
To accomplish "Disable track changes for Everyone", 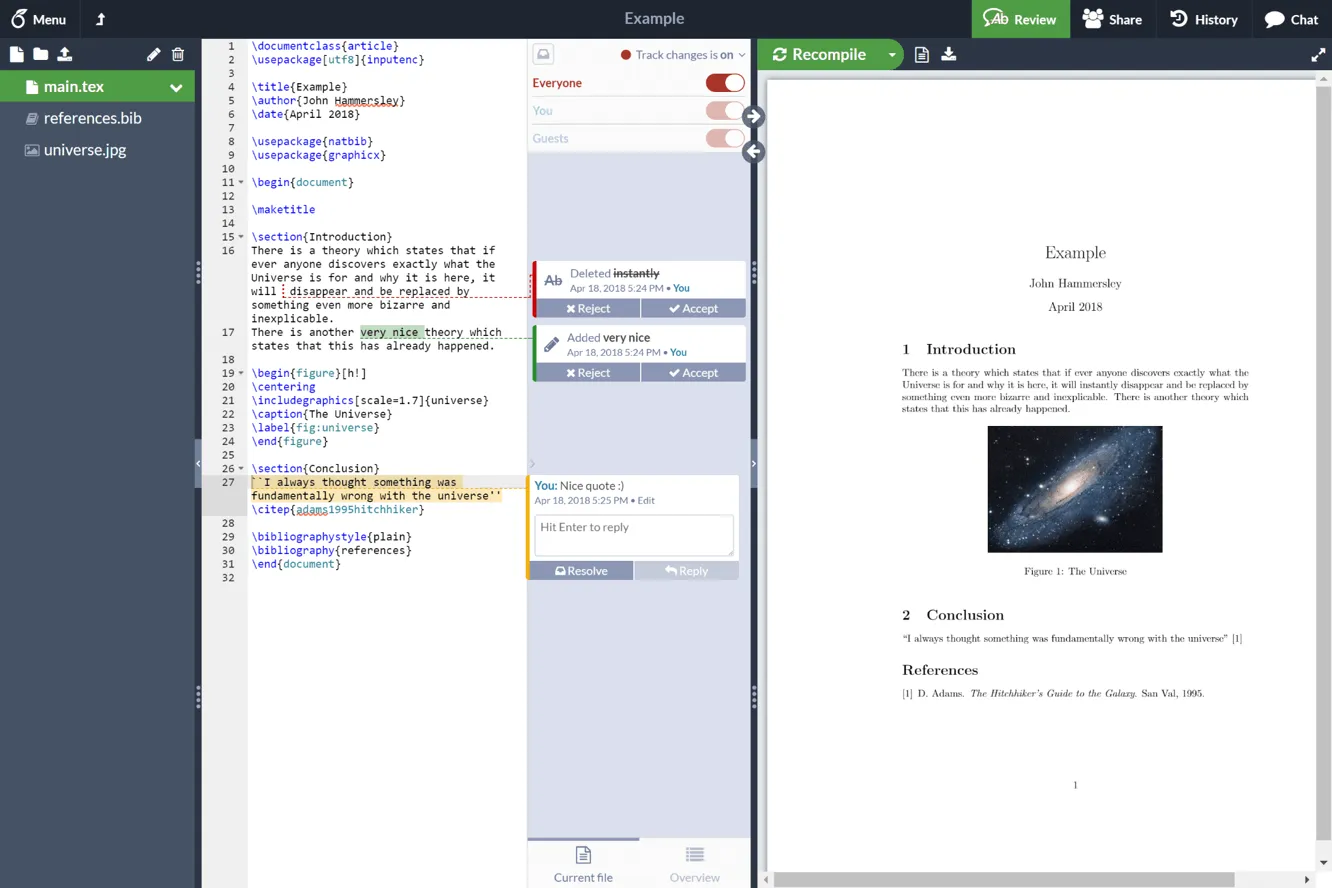I will (725, 83).
